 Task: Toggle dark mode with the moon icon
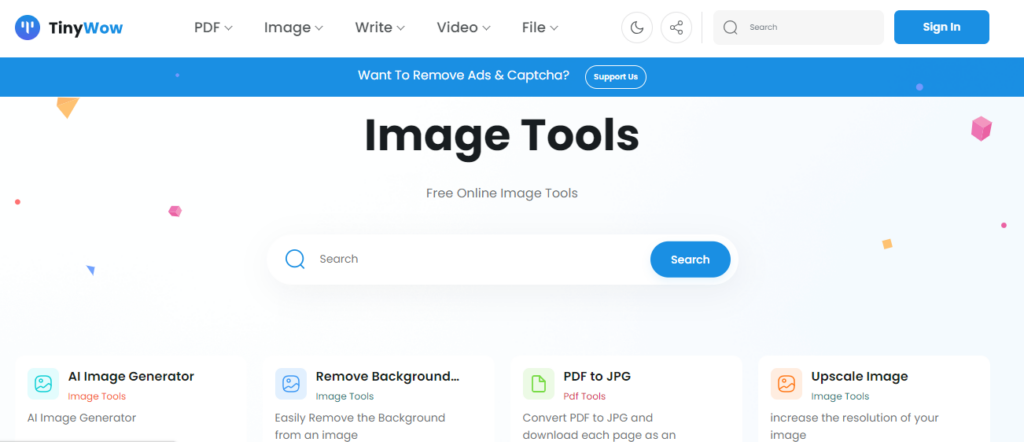[x=637, y=28]
